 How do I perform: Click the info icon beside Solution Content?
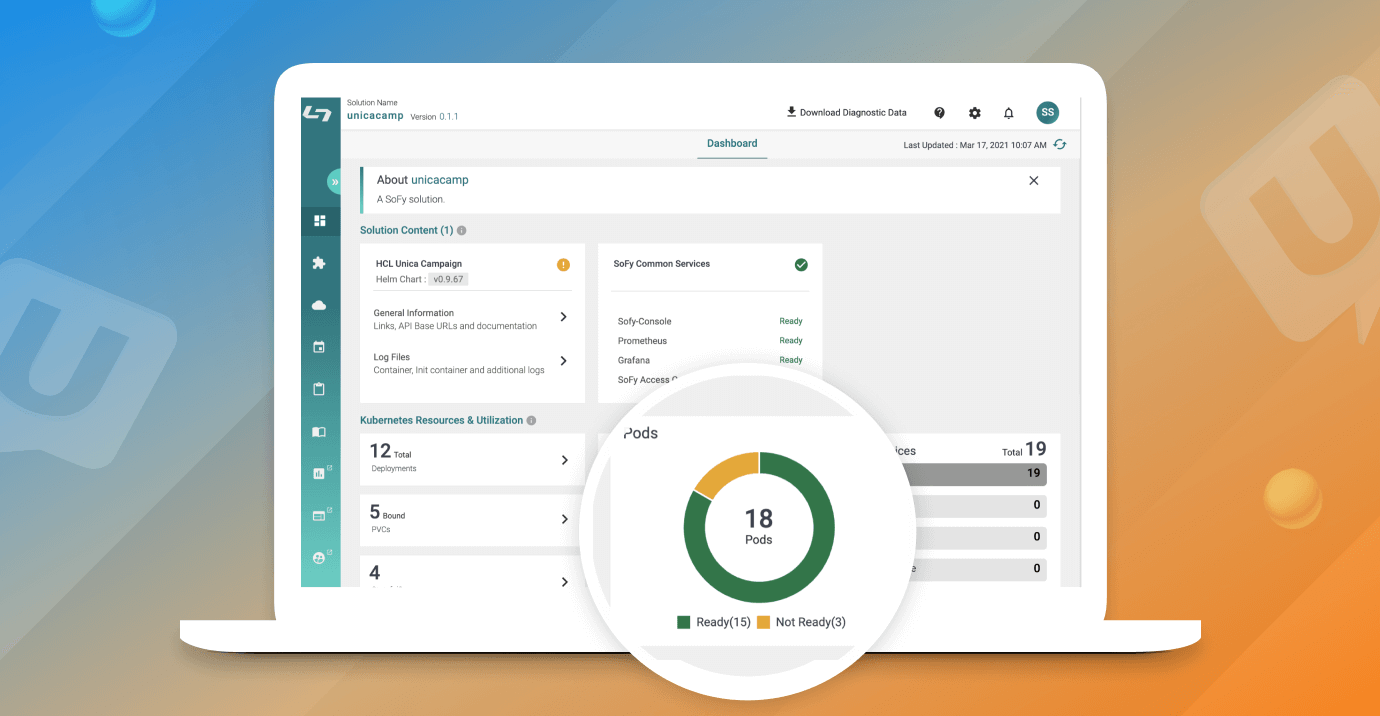[x=461, y=231]
